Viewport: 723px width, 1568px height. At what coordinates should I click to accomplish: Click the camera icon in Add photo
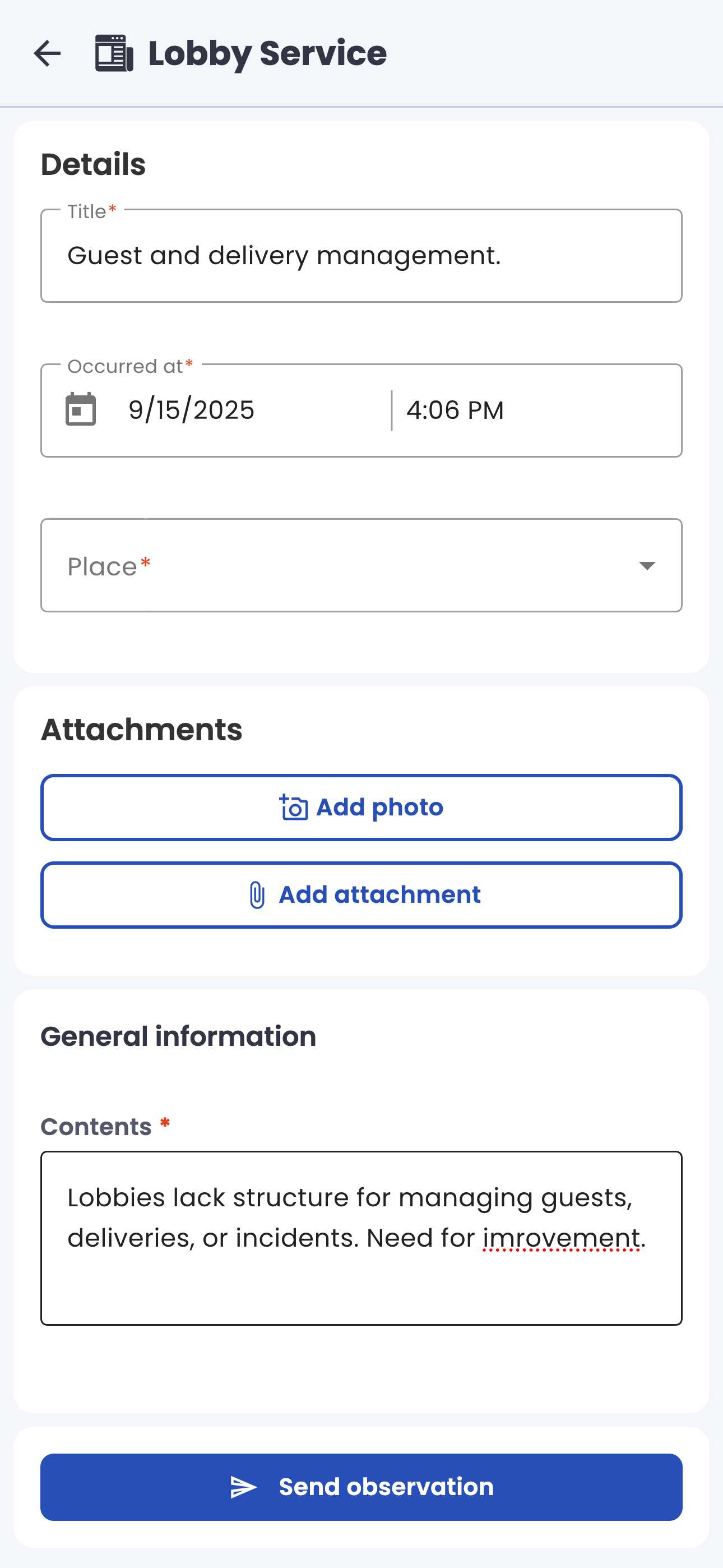(x=293, y=808)
